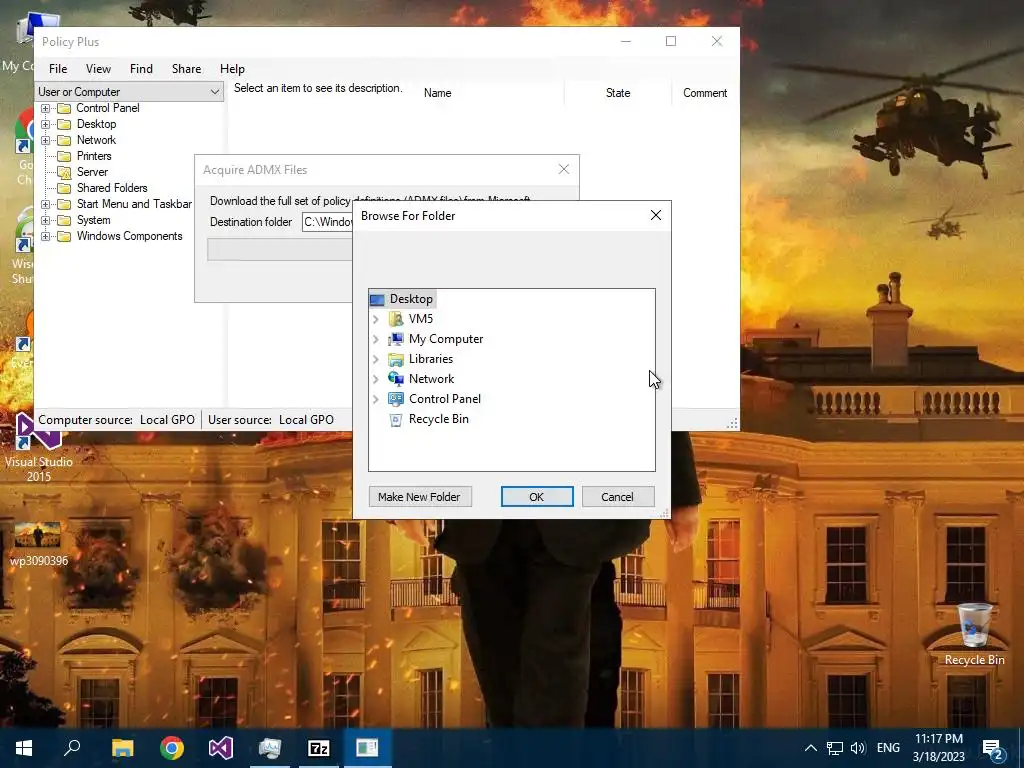Image resolution: width=1024 pixels, height=768 pixels.
Task: Expand Network node in Policy Plus tree
Action: tap(45, 140)
